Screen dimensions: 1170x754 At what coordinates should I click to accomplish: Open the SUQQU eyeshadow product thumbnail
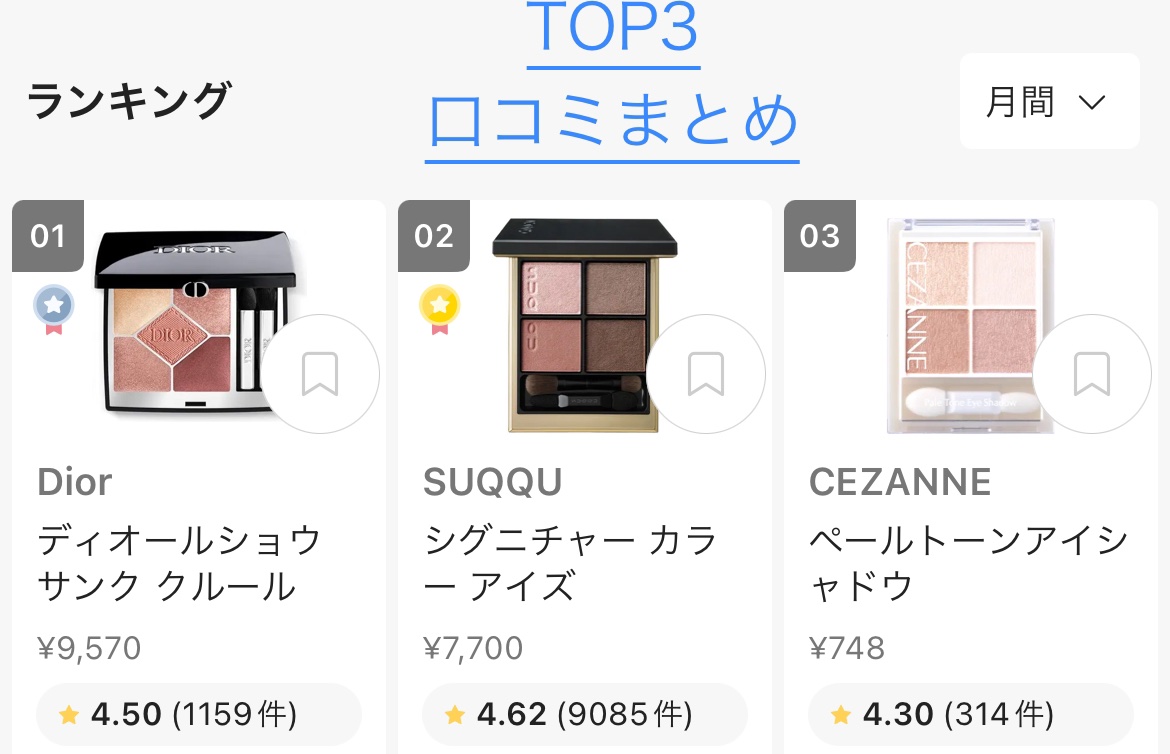tap(585, 320)
